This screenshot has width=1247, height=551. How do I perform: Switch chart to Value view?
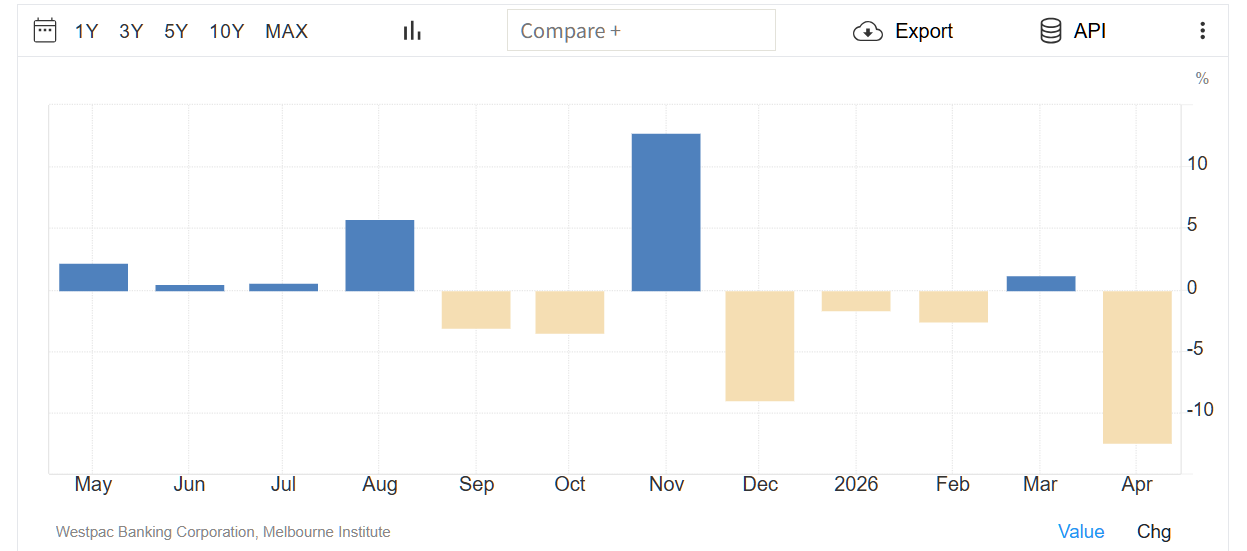click(1081, 532)
